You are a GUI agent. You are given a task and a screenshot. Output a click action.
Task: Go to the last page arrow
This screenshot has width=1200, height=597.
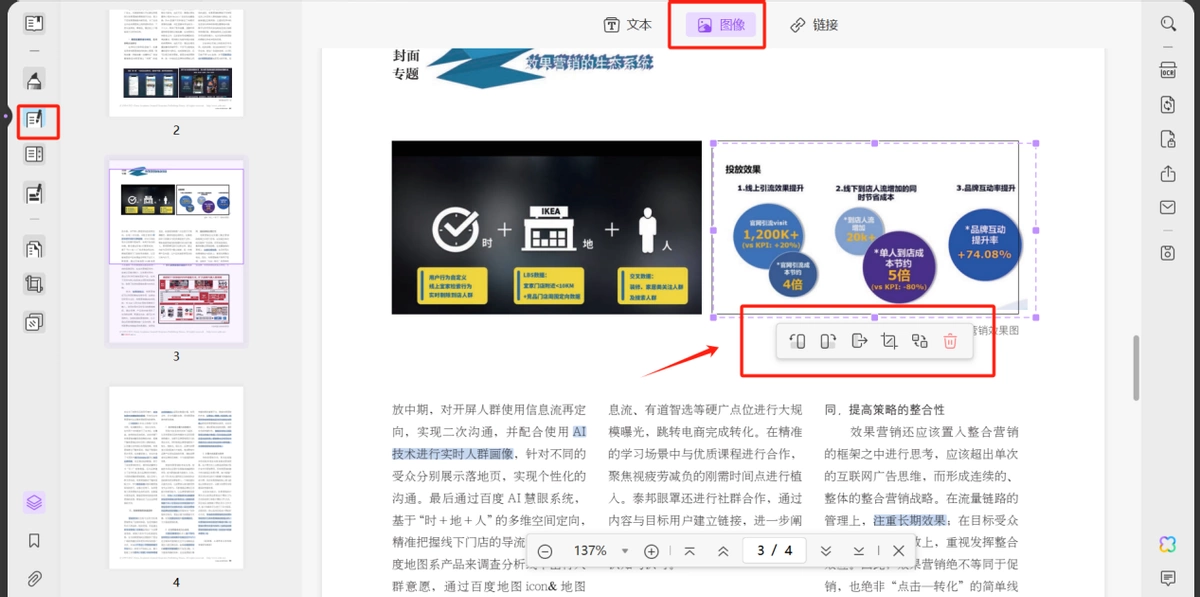point(859,551)
